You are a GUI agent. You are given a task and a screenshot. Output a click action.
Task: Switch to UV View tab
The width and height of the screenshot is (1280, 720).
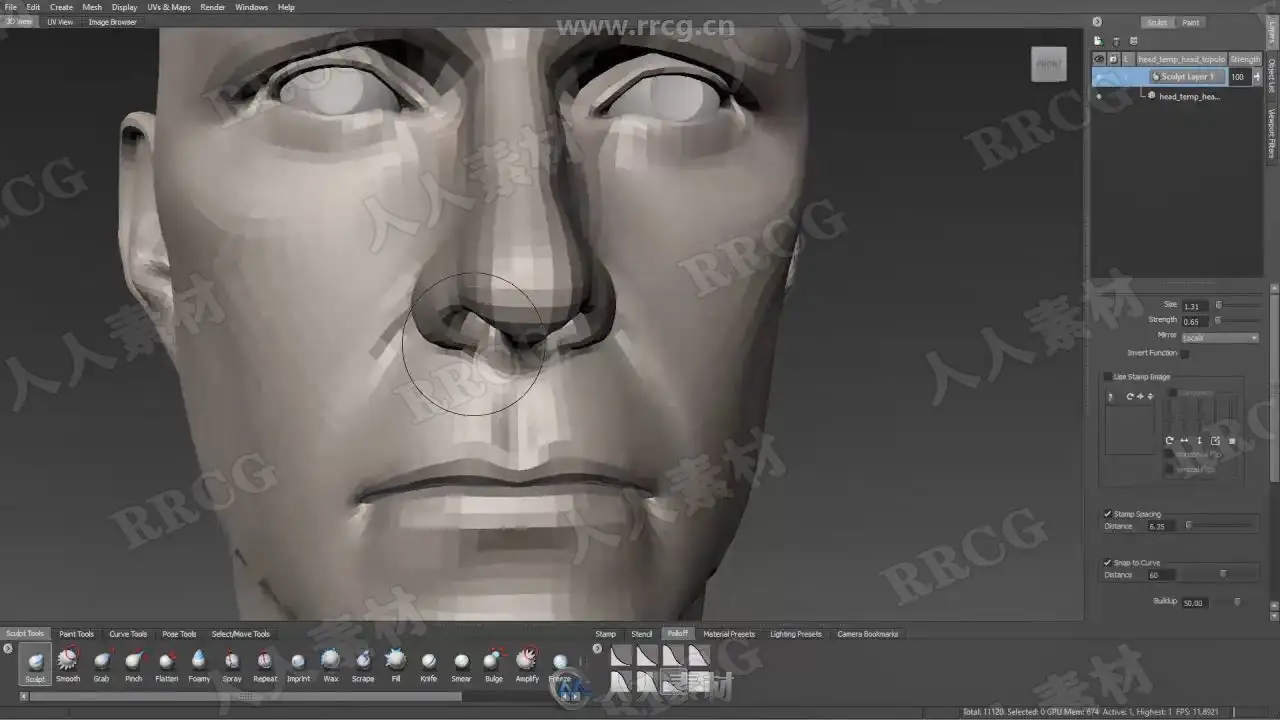tap(60, 21)
